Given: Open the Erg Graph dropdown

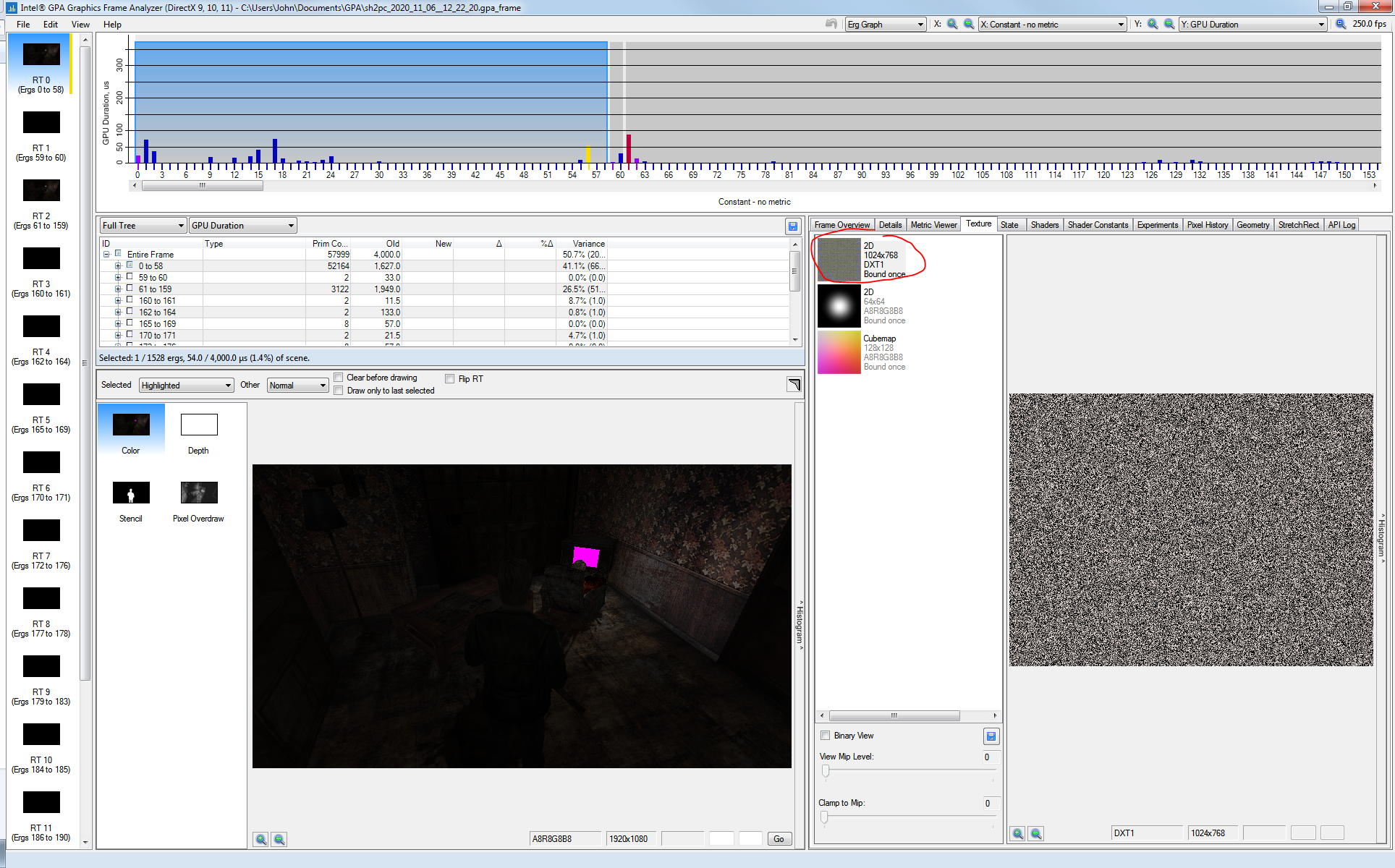Looking at the screenshot, I should [x=886, y=25].
